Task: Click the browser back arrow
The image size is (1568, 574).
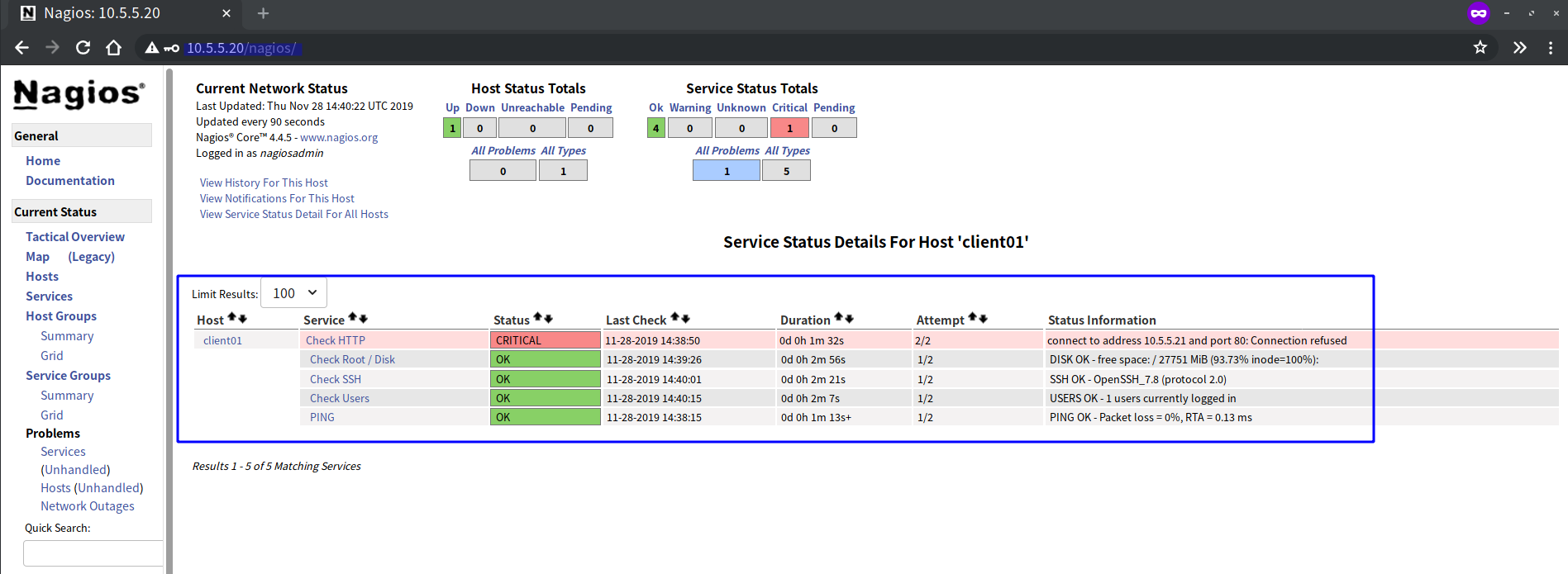Action: (22, 48)
